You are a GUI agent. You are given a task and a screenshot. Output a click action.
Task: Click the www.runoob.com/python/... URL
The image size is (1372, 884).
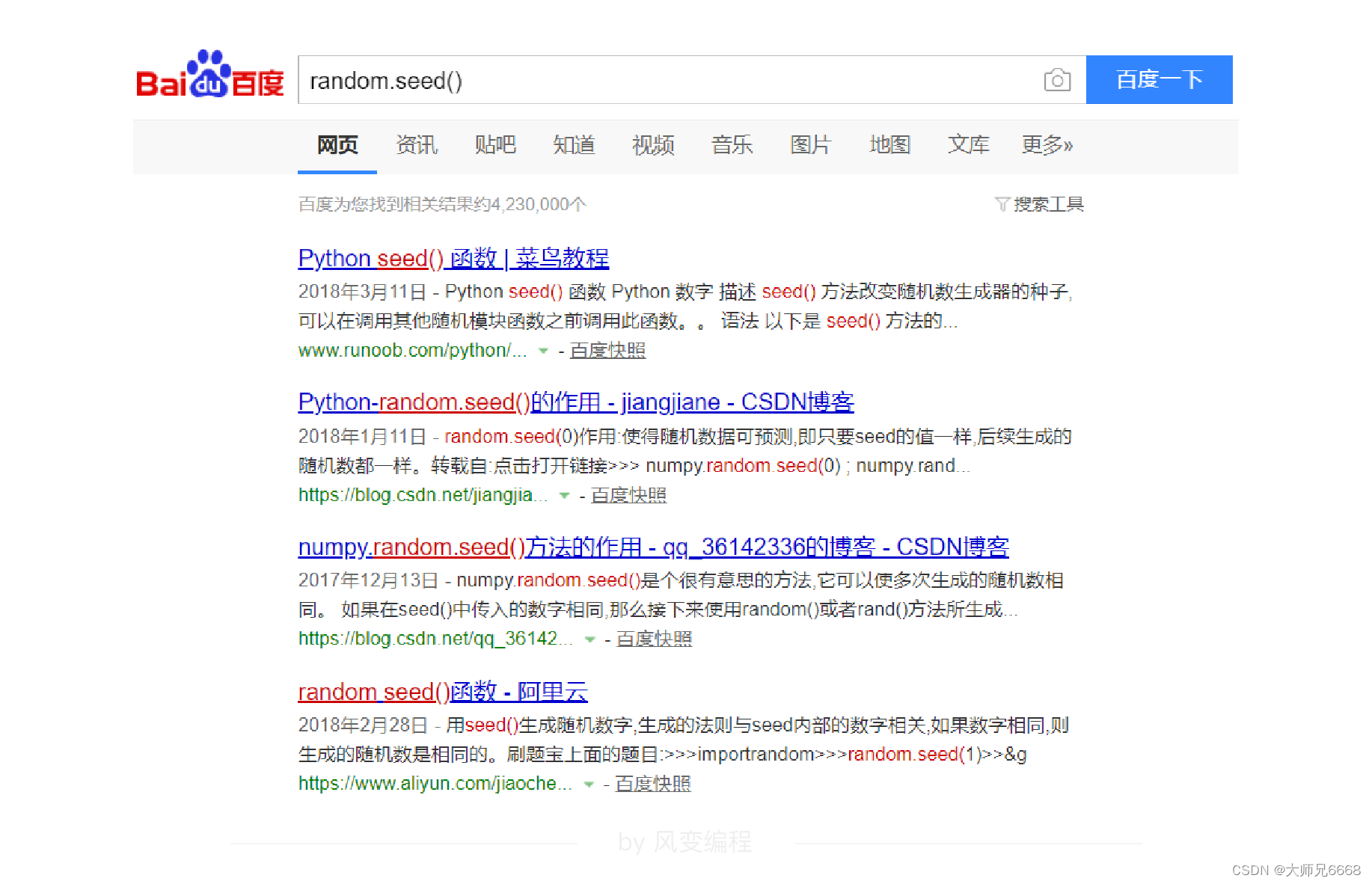412,350
